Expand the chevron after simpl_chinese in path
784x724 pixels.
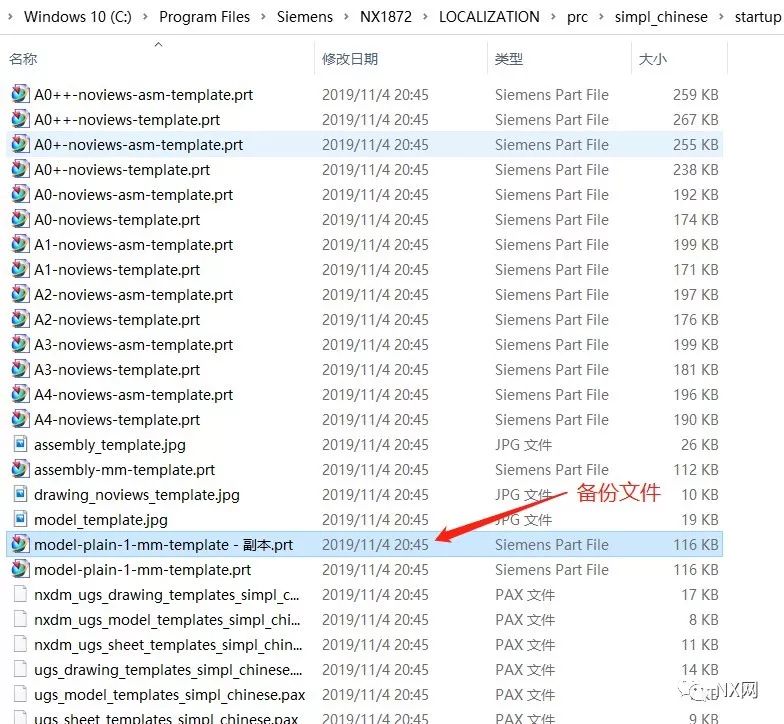[x=721, y=16]
